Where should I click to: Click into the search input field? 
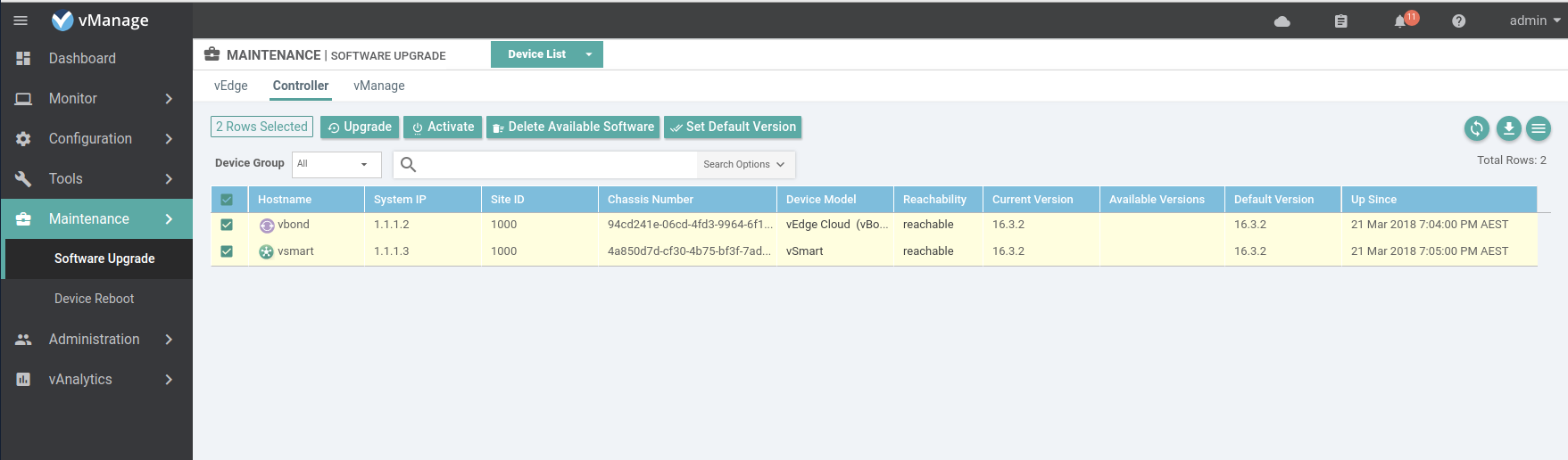point(553,164)
